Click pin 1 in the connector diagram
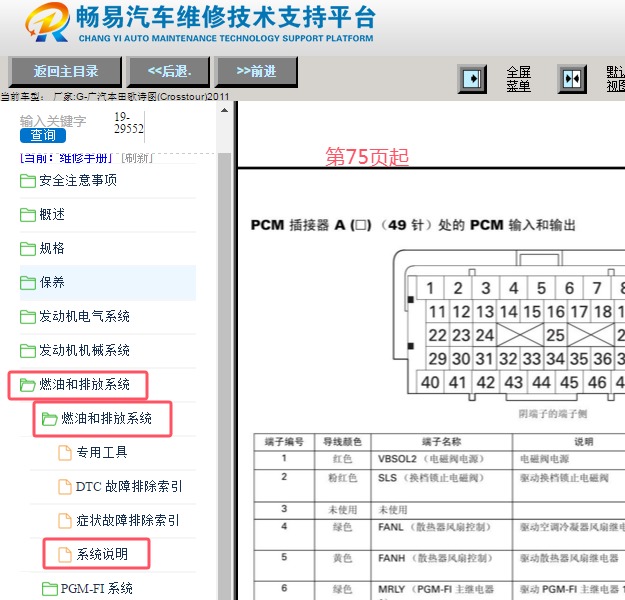This screenshot has width=625, height=600. 430,288
